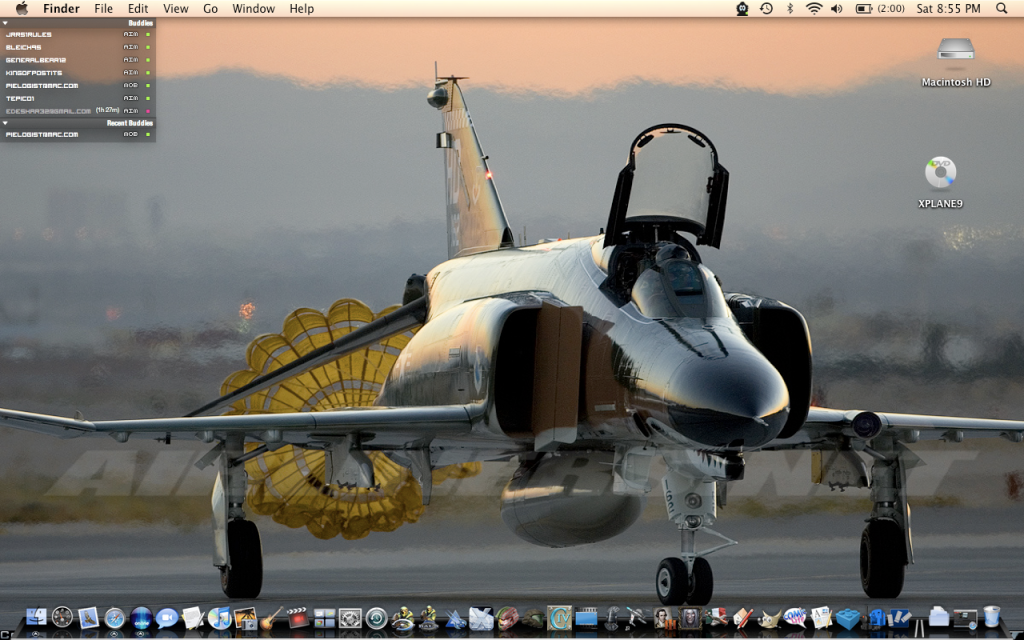This screenshot has height=640, width=1024.
Task: Open Macintosh HD drive on desktop
Action: pos(955,62)
